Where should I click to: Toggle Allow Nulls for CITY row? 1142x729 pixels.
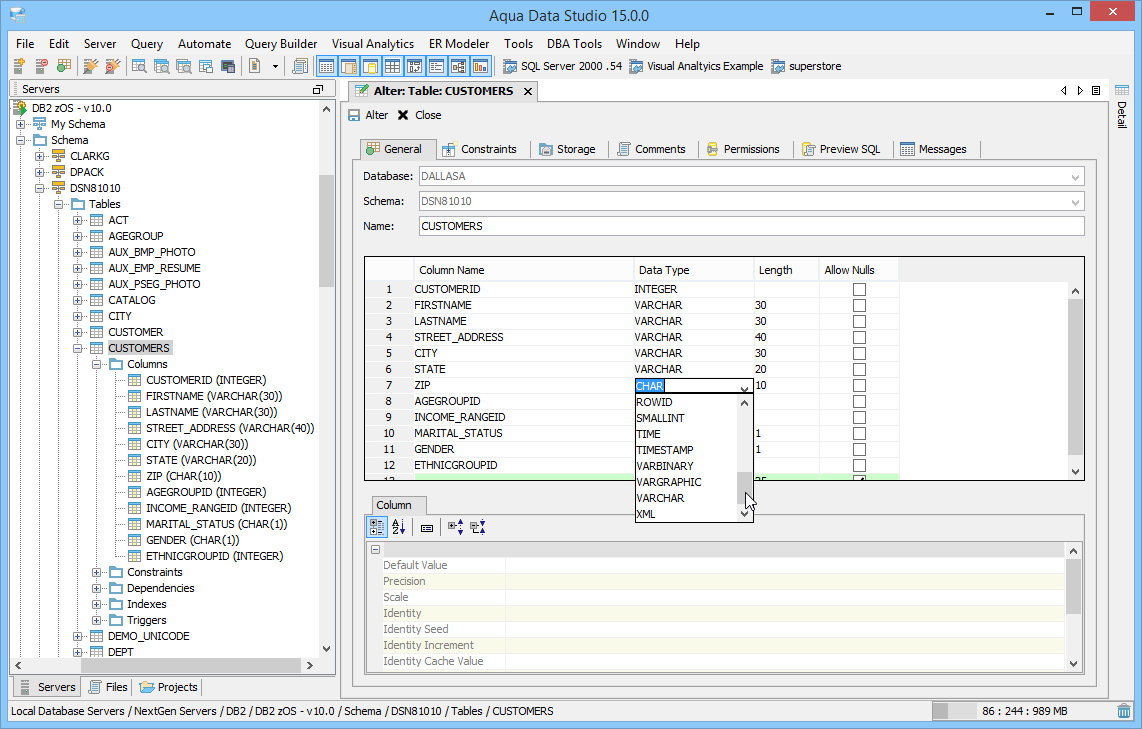(859, 354)
